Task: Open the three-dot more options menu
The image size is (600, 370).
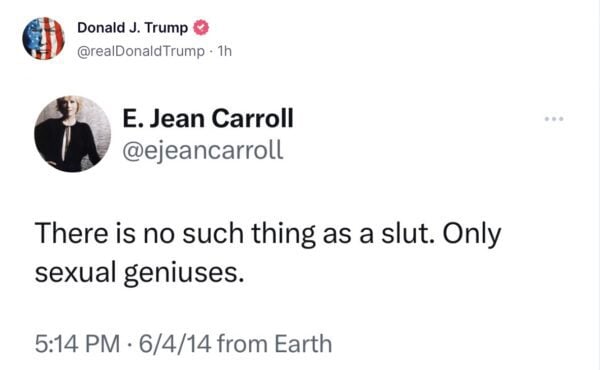Action: click(x=554, y=119)
